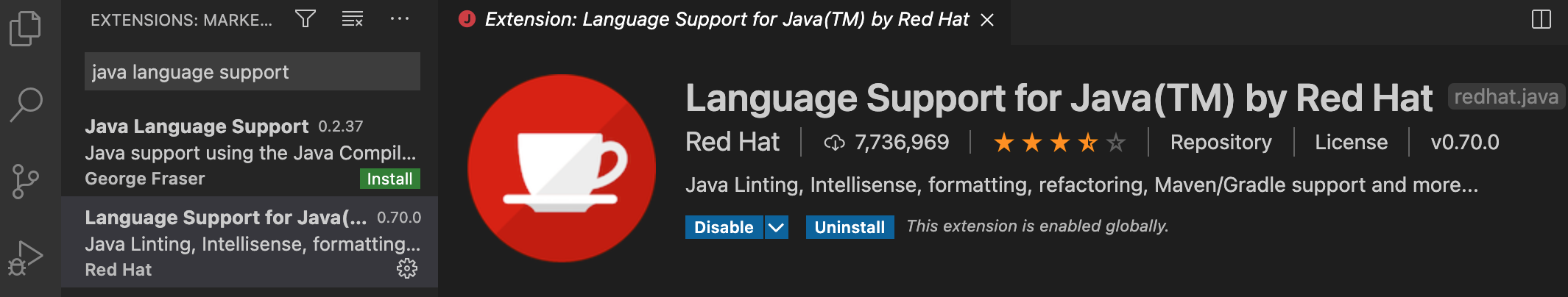The image size is (1568, 297).
Task: Open the Source Control view
Action: click(x=26, y=181)
